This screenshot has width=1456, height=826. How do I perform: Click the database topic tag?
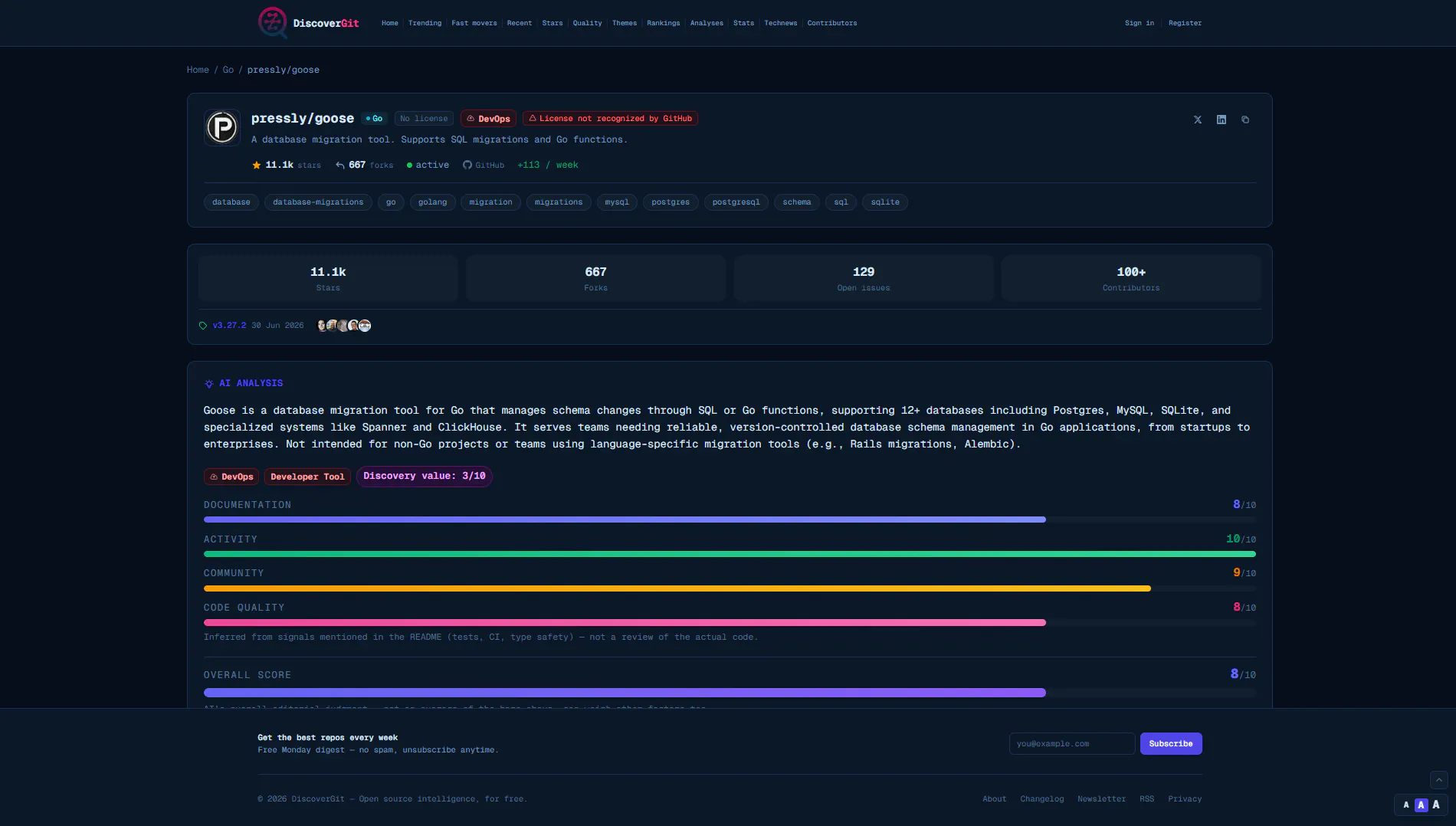pos(231,202)
